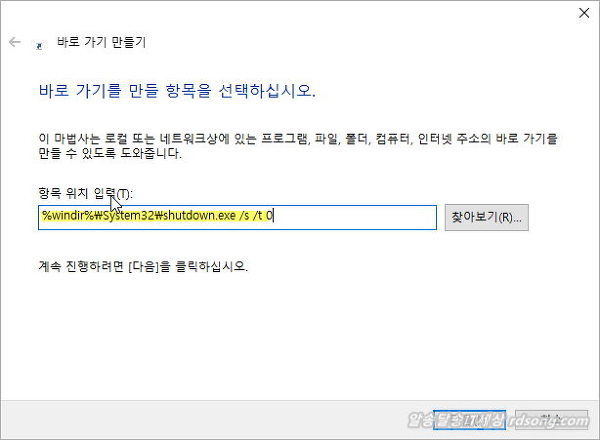Screen dimensions: 600x440
Task: Click the 항목 위치 입력(T): label
Action: [x=85, y=194]
